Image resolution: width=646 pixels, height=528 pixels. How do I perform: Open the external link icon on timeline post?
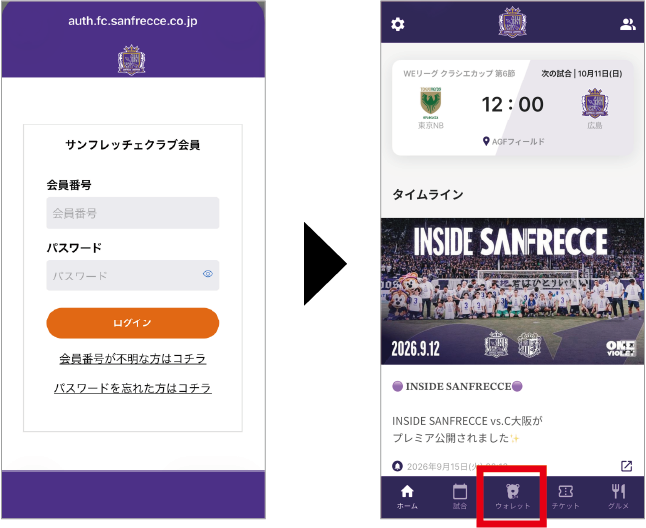[x=626, y=466]
